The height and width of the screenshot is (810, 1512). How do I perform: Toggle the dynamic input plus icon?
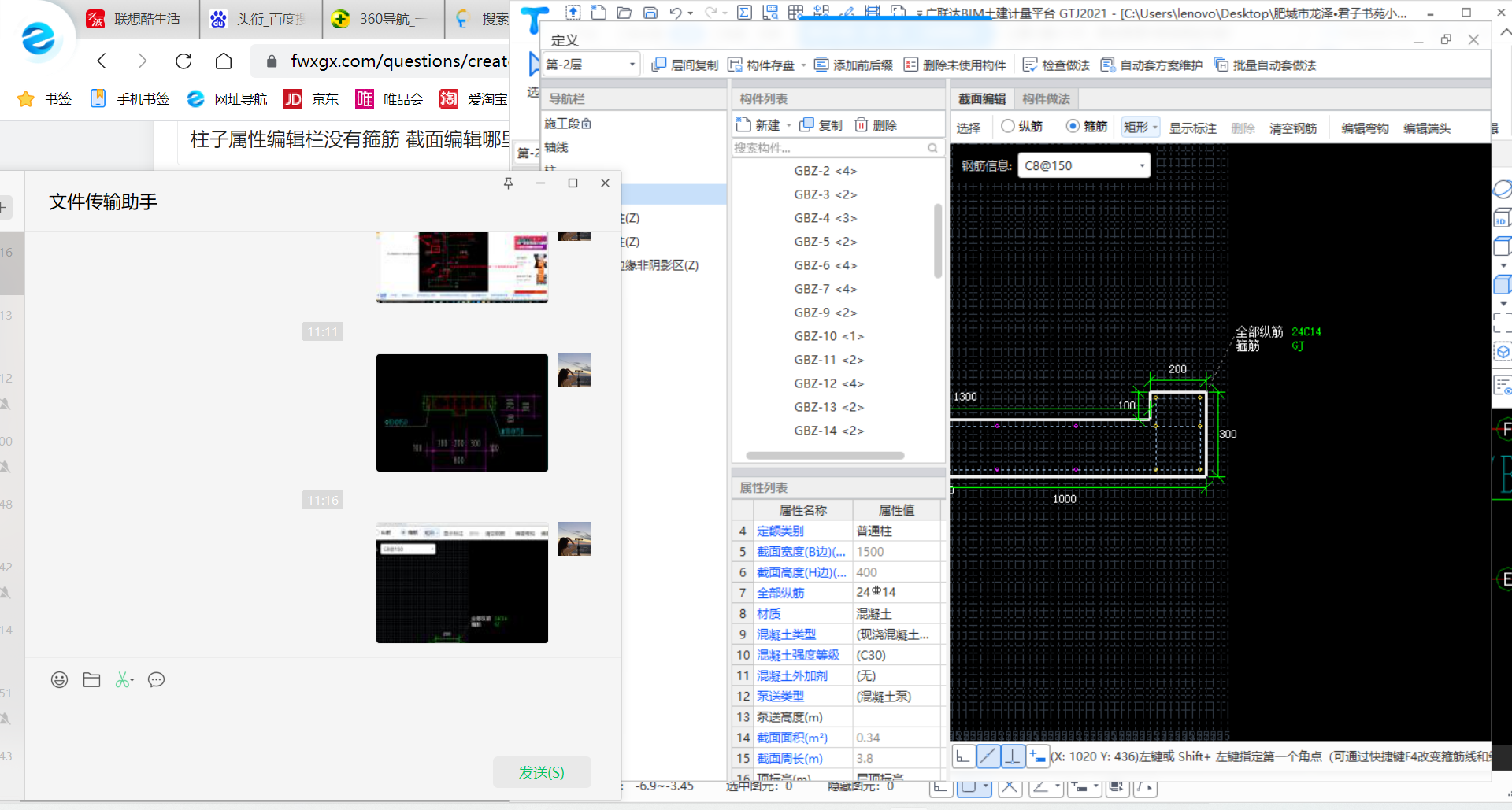click(x=1038, y=757)
